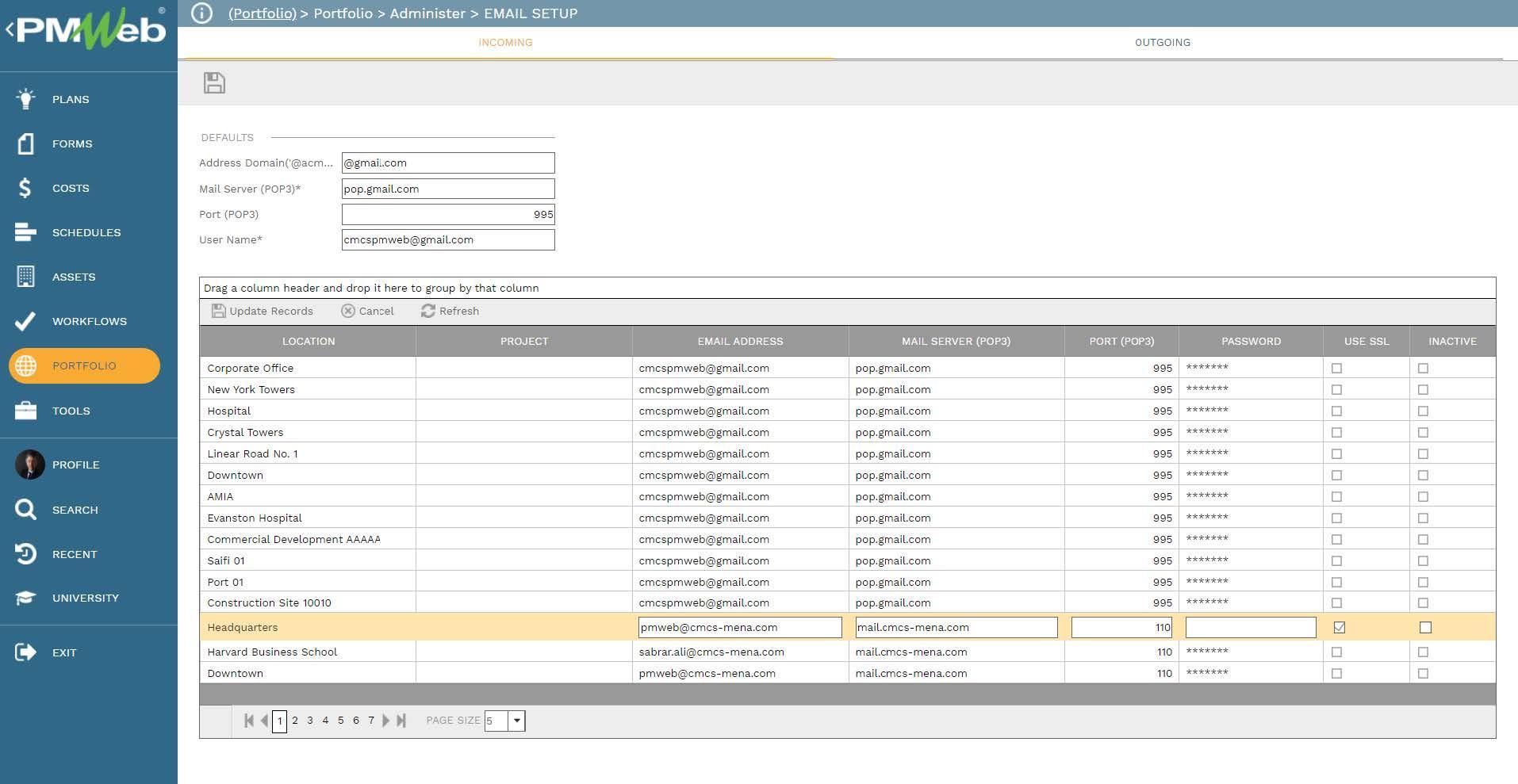Click the Portfolio globe icon
This screenshot has width=1518, height=784.
[25, 365]
